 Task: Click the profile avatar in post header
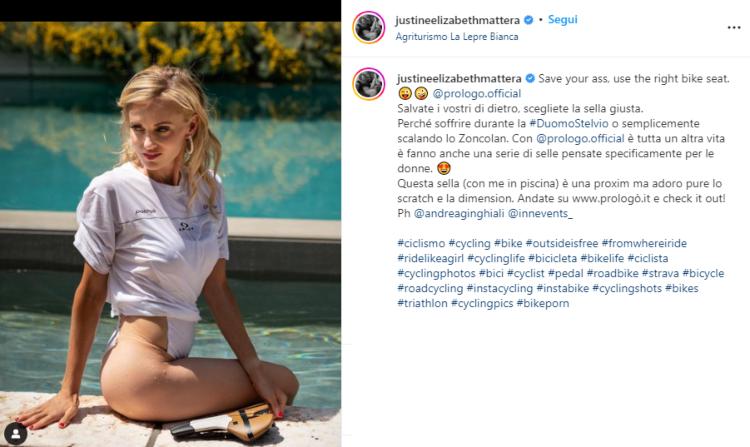pyautogui.click(x=369, y=27)
